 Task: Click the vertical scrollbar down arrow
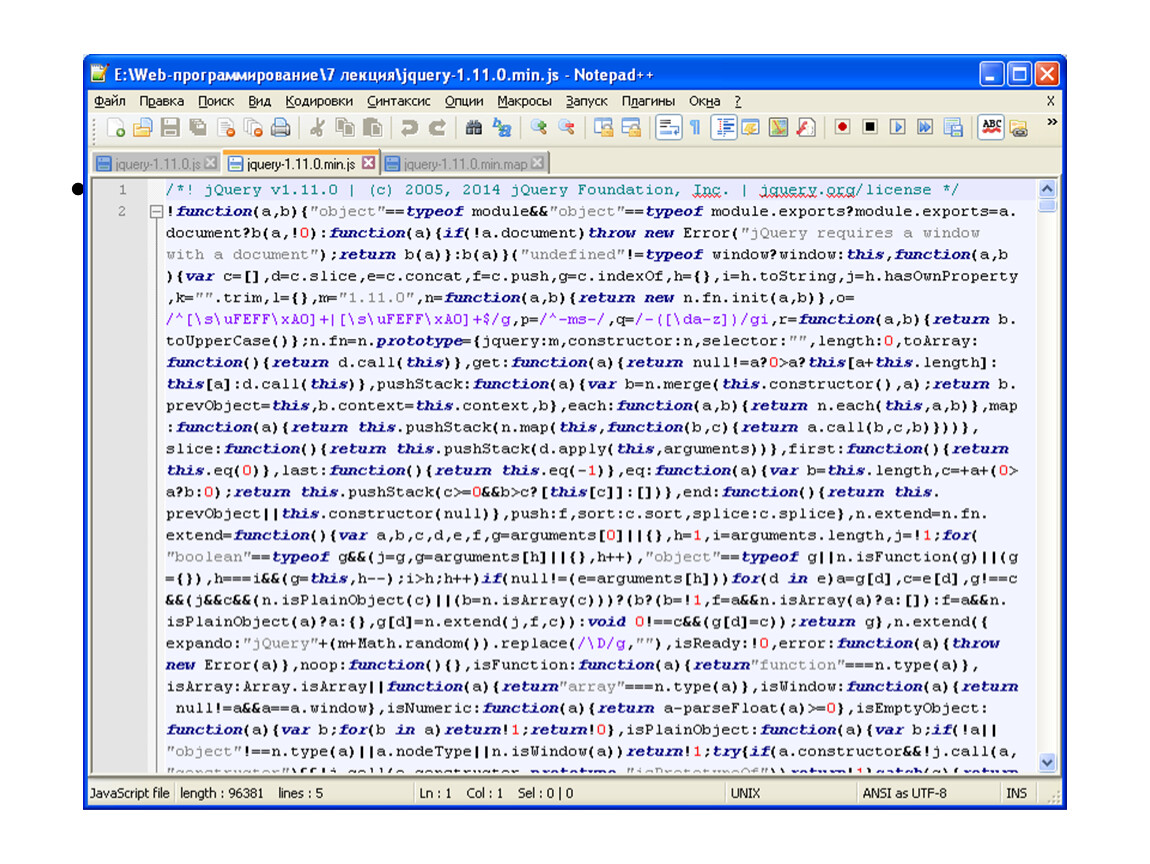point(1047,762)
